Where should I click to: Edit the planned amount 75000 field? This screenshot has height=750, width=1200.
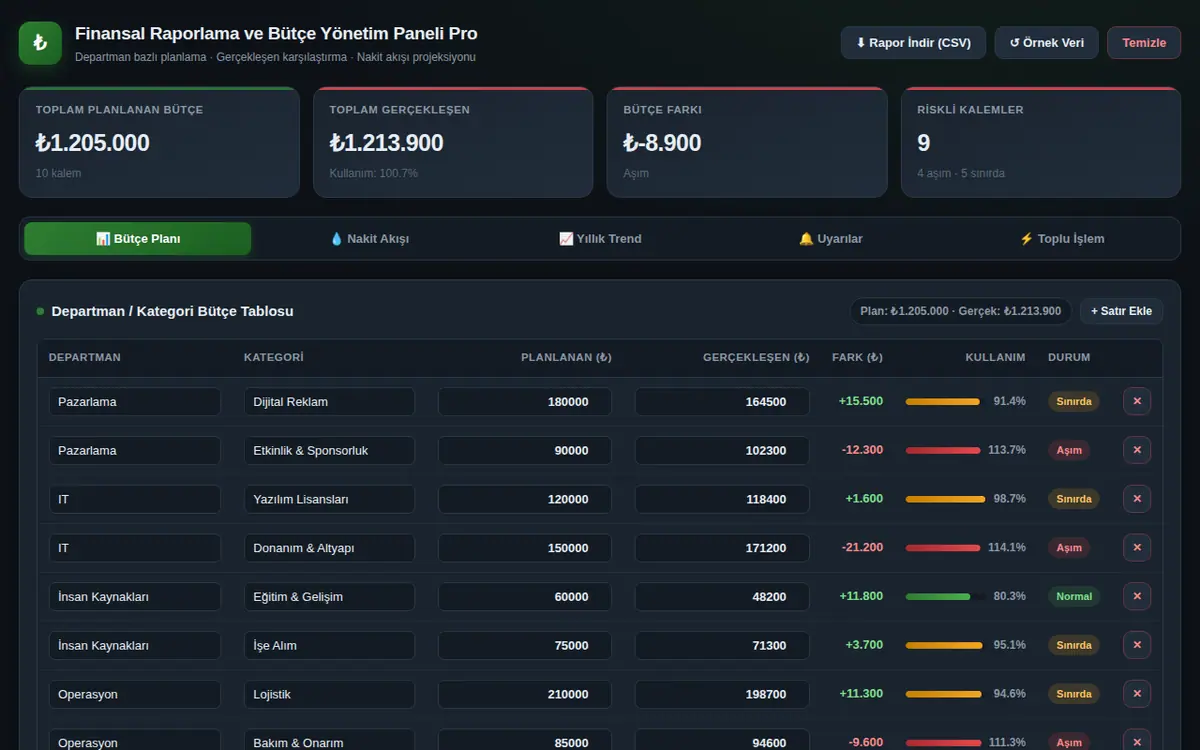tap(525, 646)
